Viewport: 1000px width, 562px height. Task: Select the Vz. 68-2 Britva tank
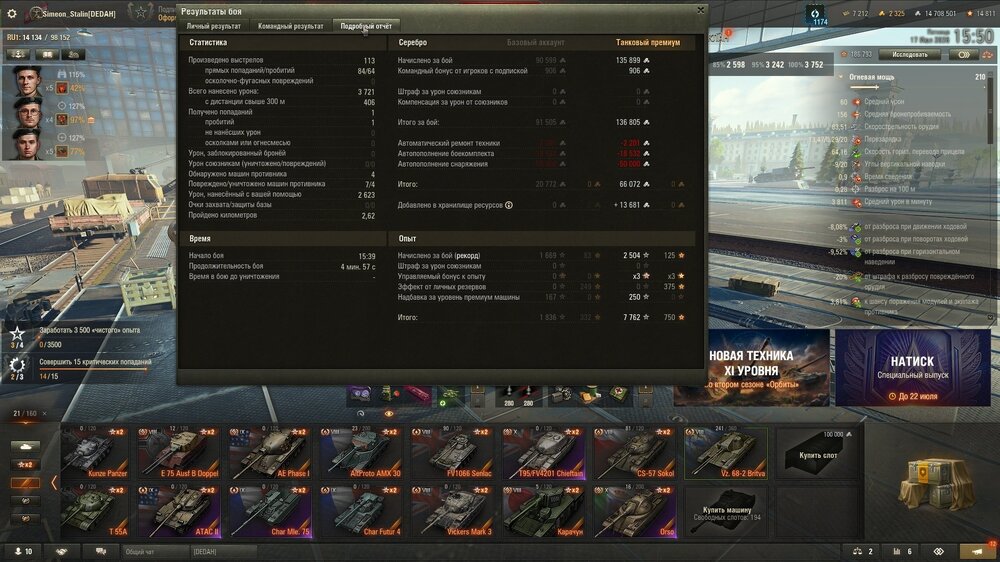tap(726, 453)
